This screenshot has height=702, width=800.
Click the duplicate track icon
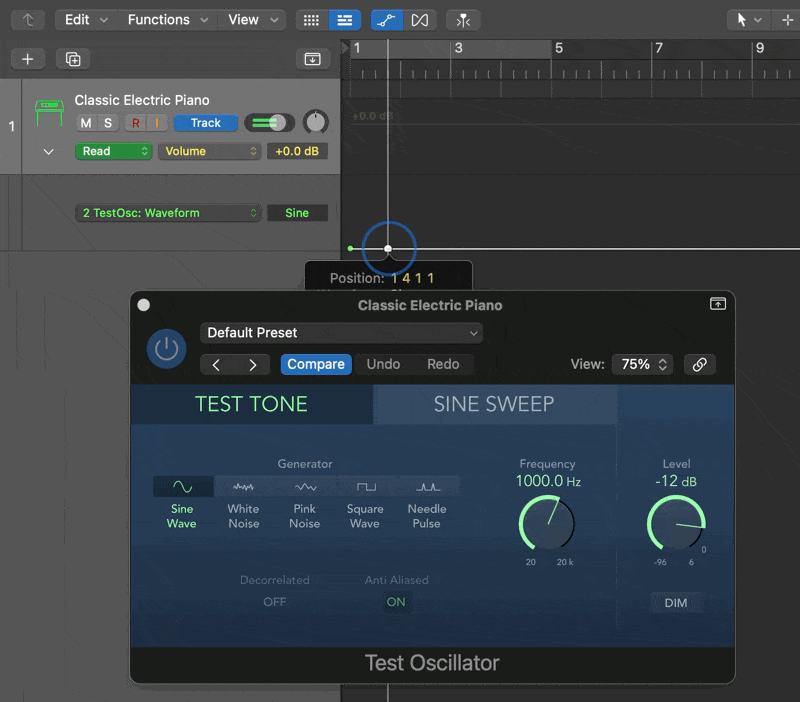click(72, 58)
